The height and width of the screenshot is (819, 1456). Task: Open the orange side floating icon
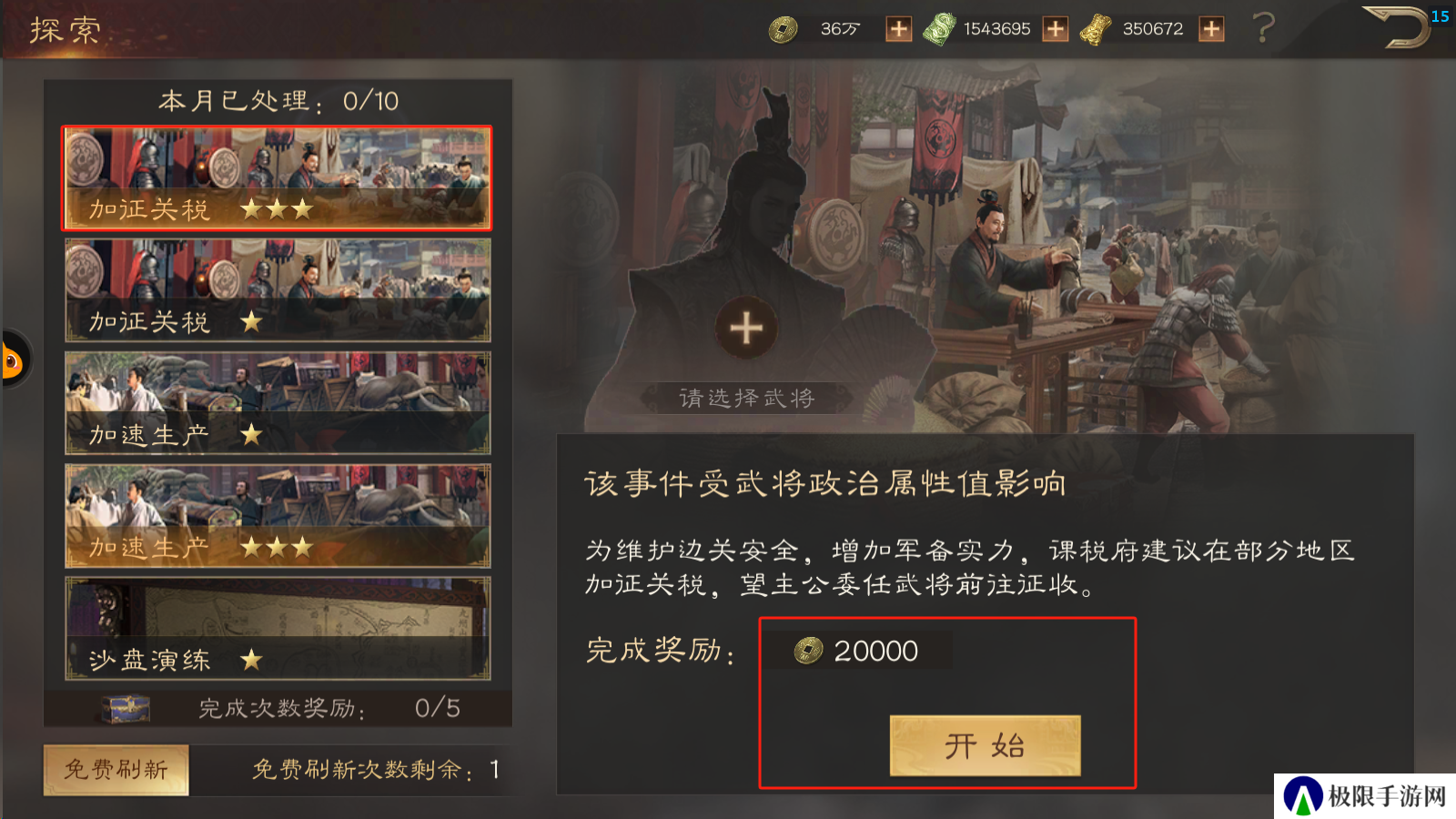pyautogui.click(x=13, y=360)
